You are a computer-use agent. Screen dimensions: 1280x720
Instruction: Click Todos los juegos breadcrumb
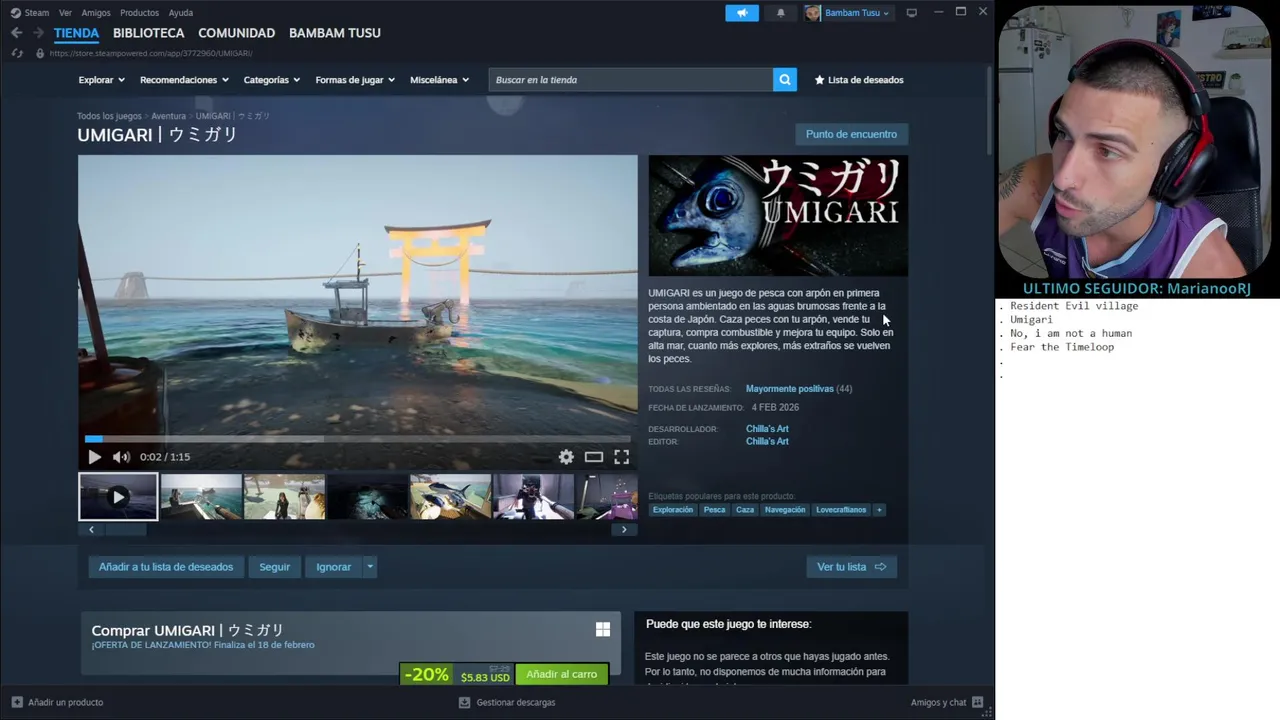click(x=109, y=116)
